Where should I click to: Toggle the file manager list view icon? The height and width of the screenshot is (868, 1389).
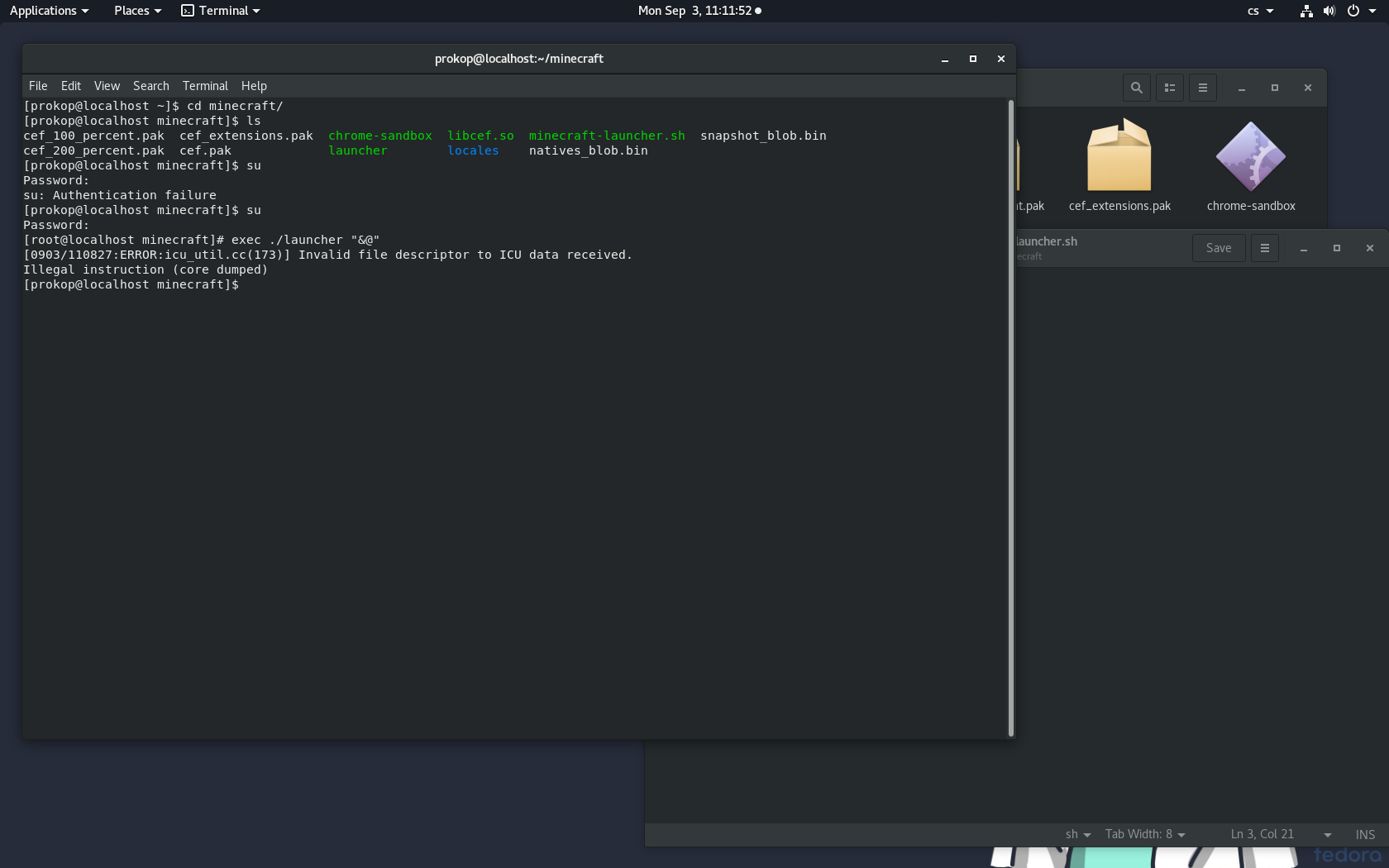1170,88
